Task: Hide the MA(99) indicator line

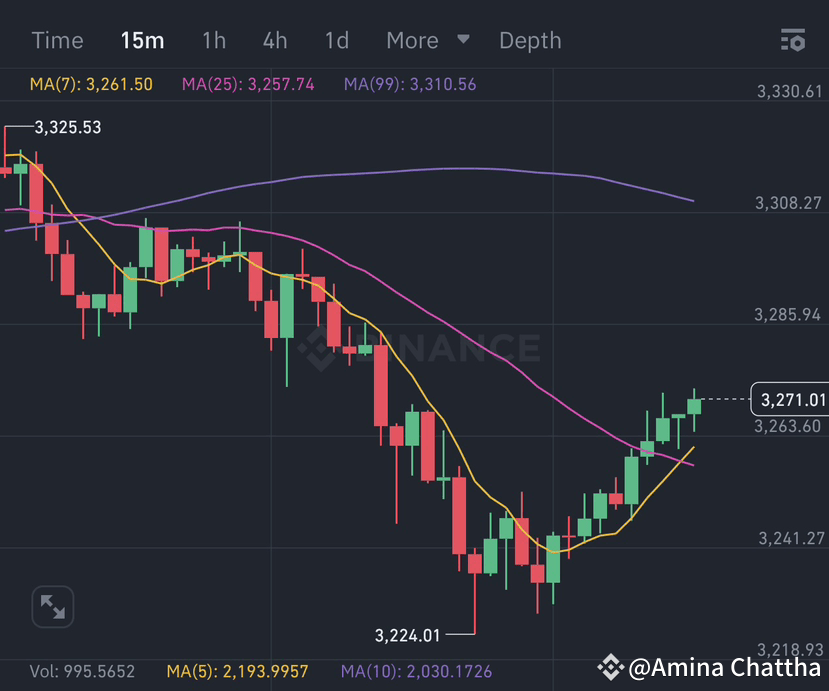Action: point(409,85)
